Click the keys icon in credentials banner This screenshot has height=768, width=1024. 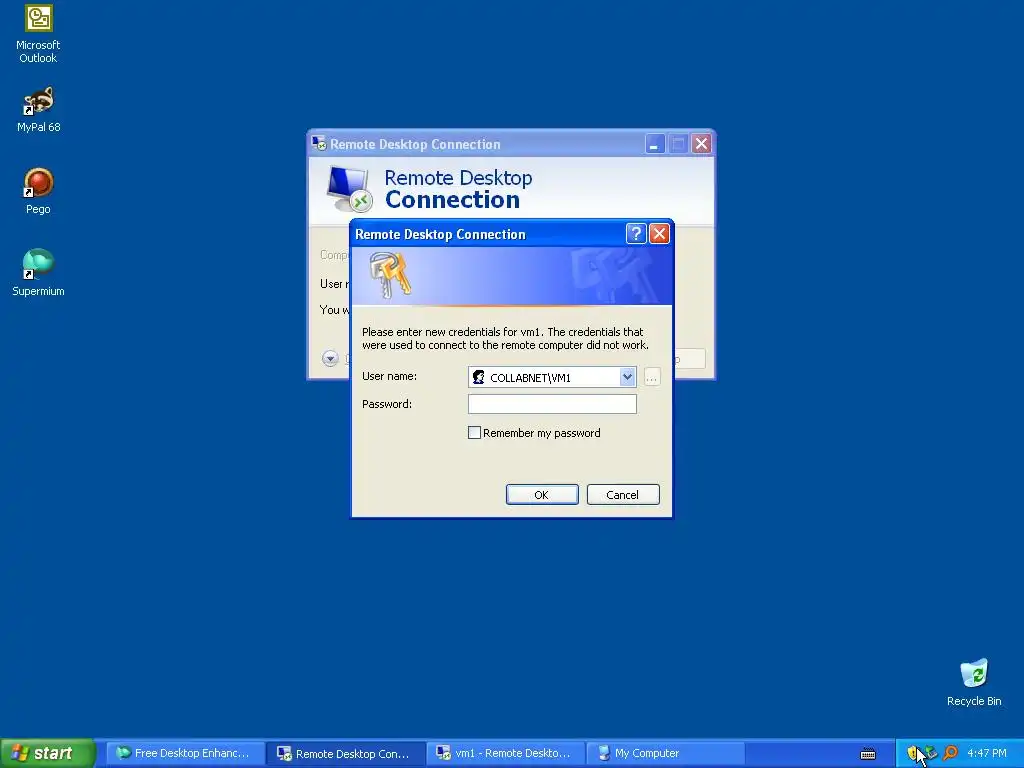pyautogui.click(x=390, y=275)
